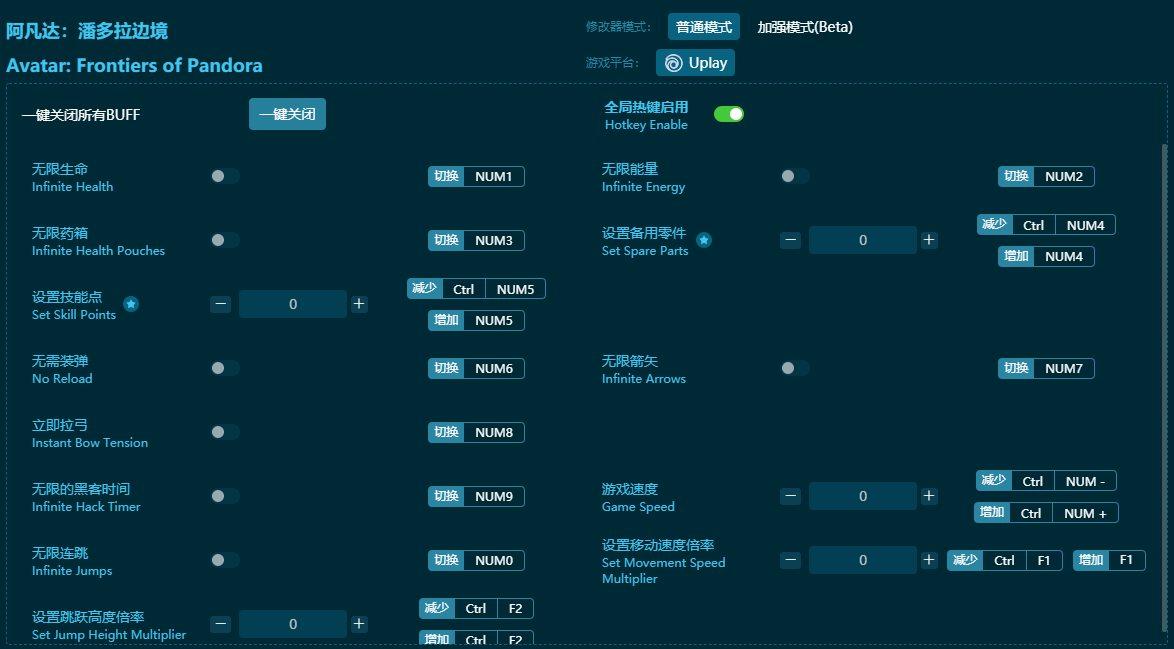Click the Set Movement Speed Multiplier label

[x=663, y=570]
